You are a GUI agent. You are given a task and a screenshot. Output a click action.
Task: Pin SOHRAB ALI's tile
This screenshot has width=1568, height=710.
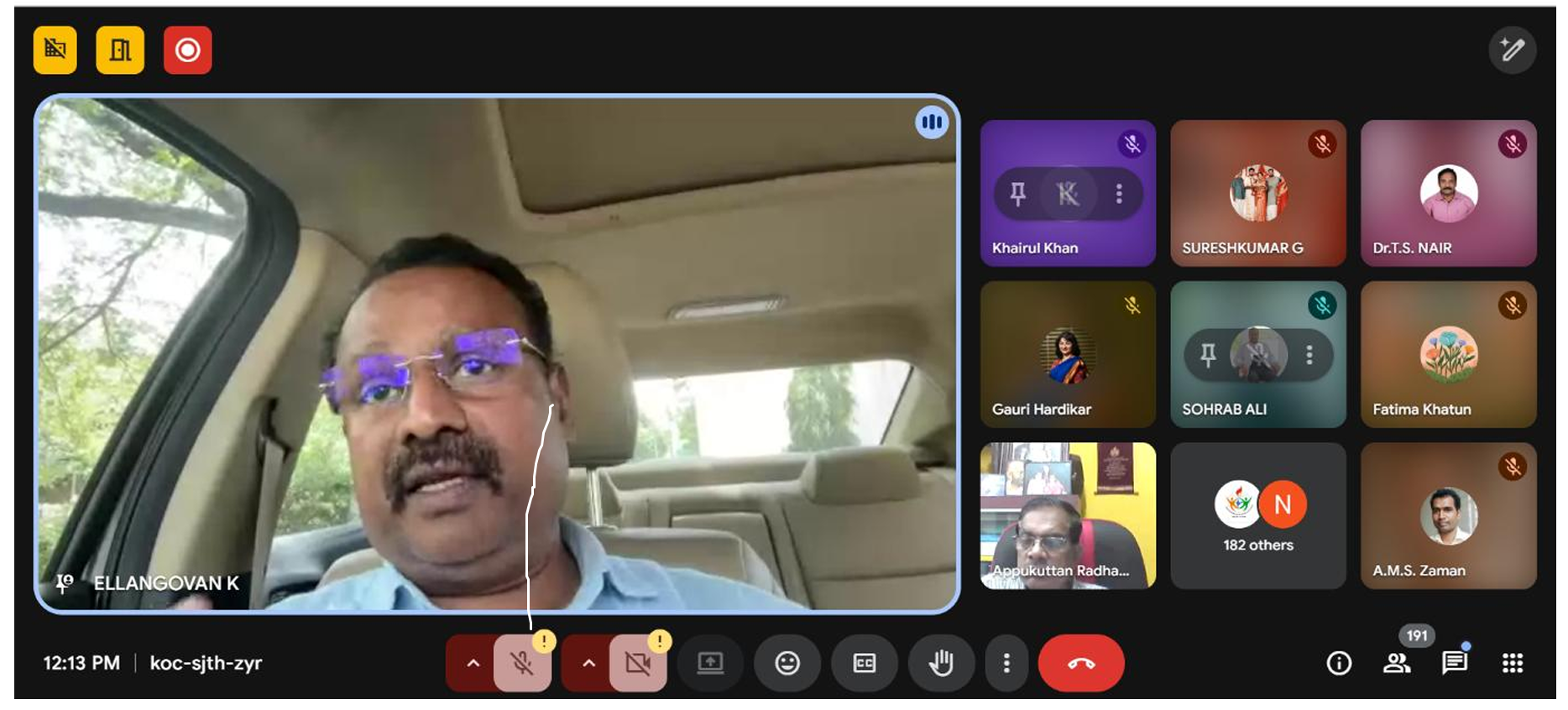click(x=1208, y=355)
